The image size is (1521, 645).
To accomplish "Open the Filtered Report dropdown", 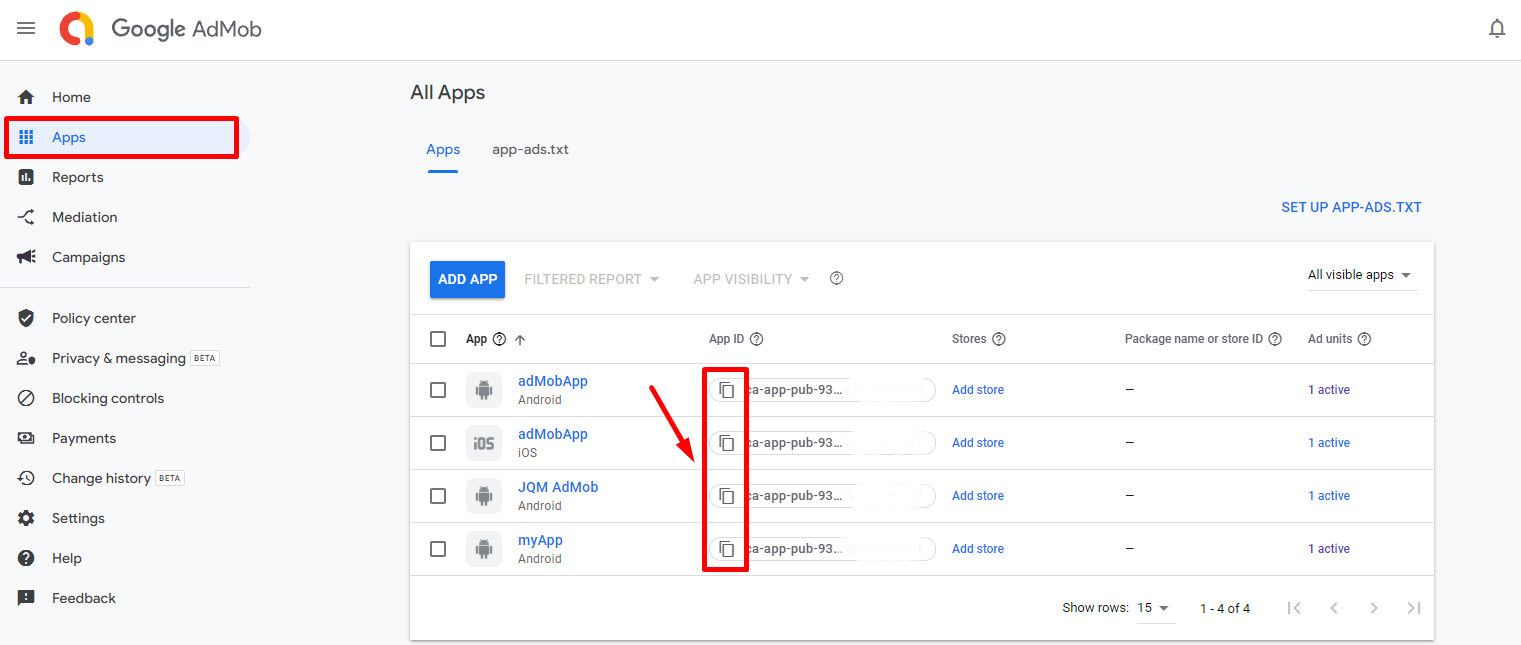I will click(x=592, y=279).
